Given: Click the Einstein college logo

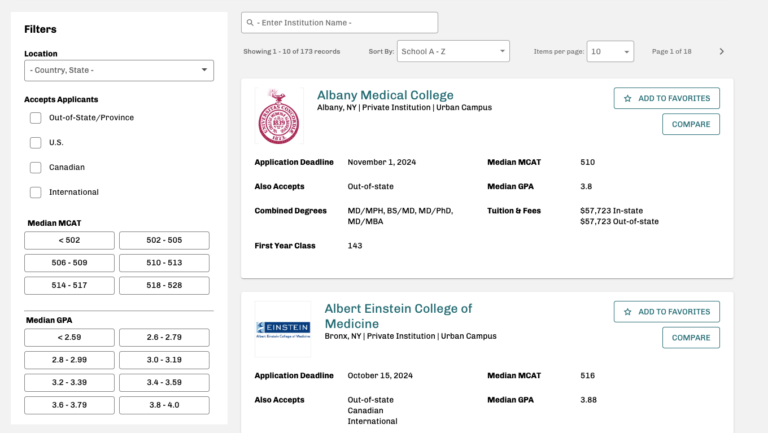Looking at the screenshot, I should point(283,330).
